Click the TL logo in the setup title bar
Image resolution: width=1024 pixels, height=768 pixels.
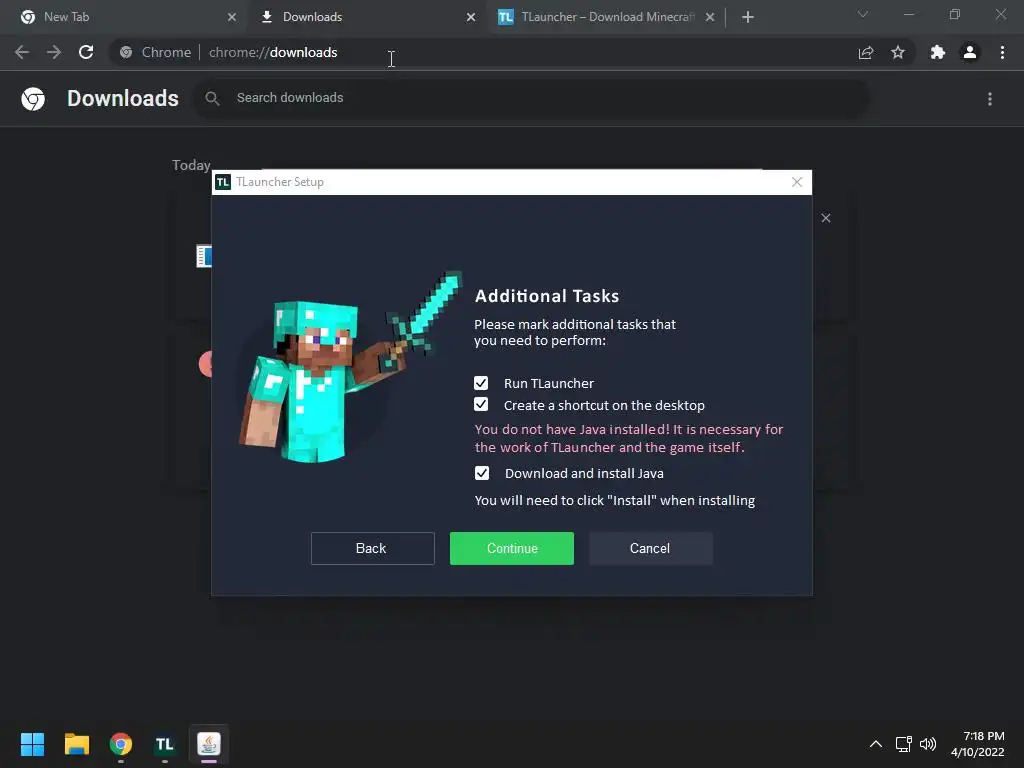pos(223,182)
